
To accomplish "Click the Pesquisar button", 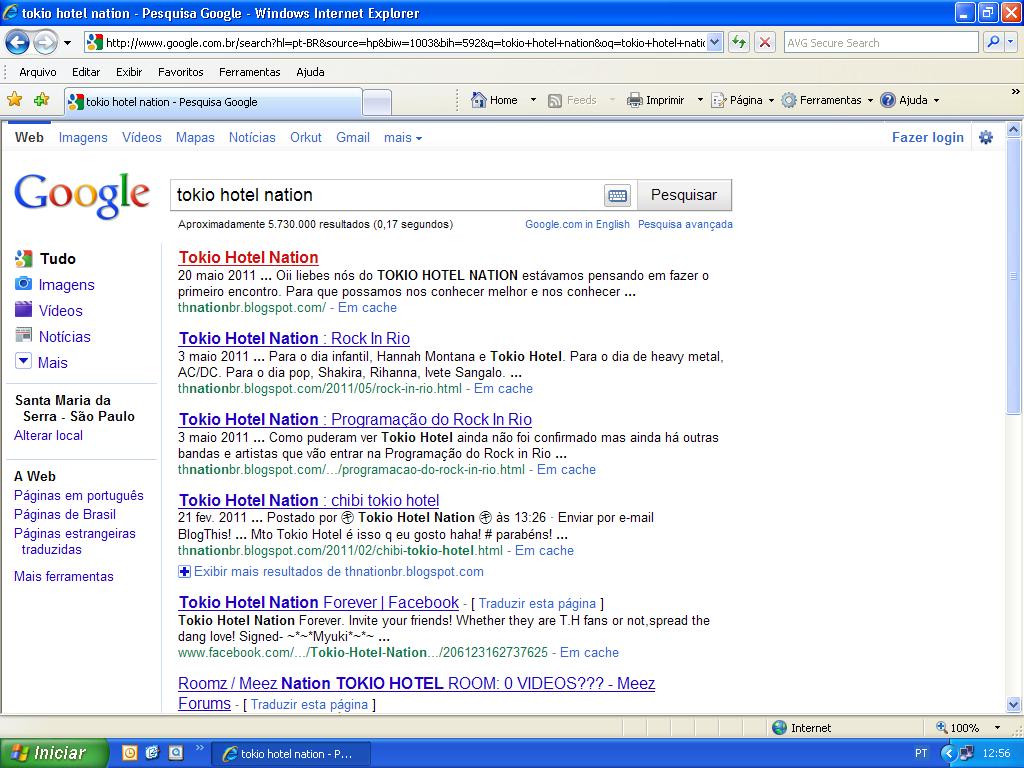I will click(x=684, y=195).
